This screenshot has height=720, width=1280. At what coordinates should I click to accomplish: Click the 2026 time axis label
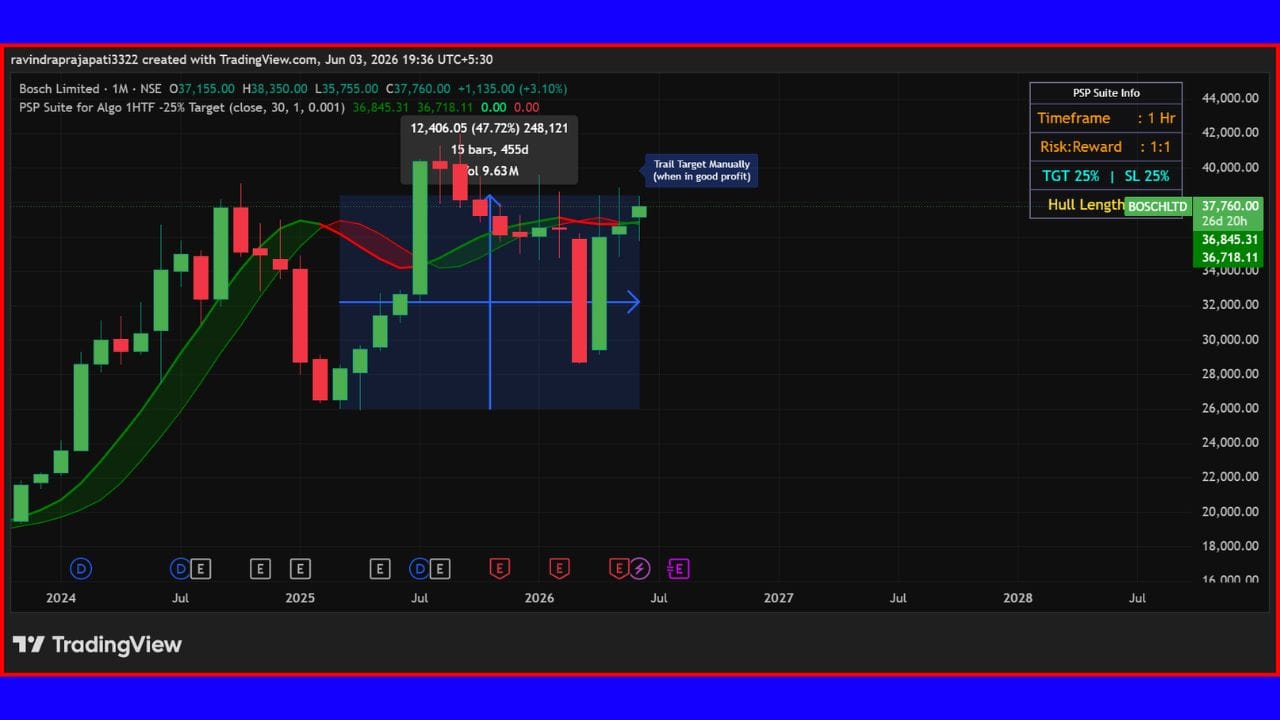[x=539, y=598]
